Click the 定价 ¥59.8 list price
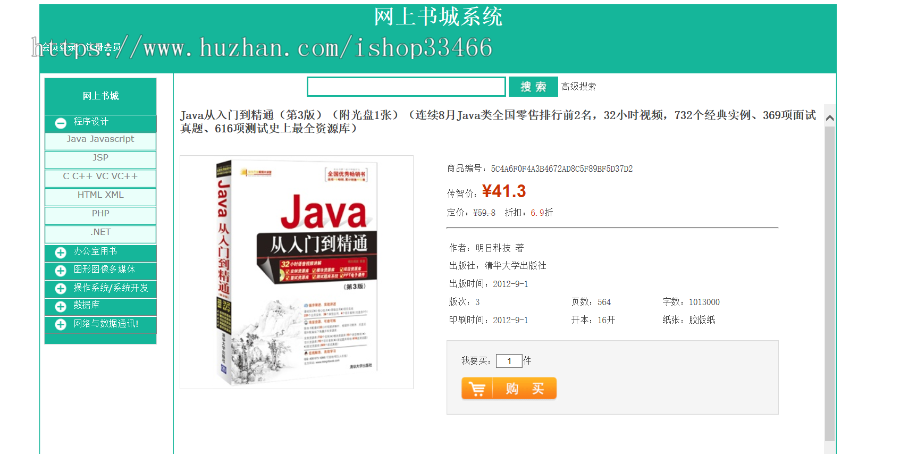Image resolution: width=900 pixels, height=454 pixels. (x=471, y=212)
